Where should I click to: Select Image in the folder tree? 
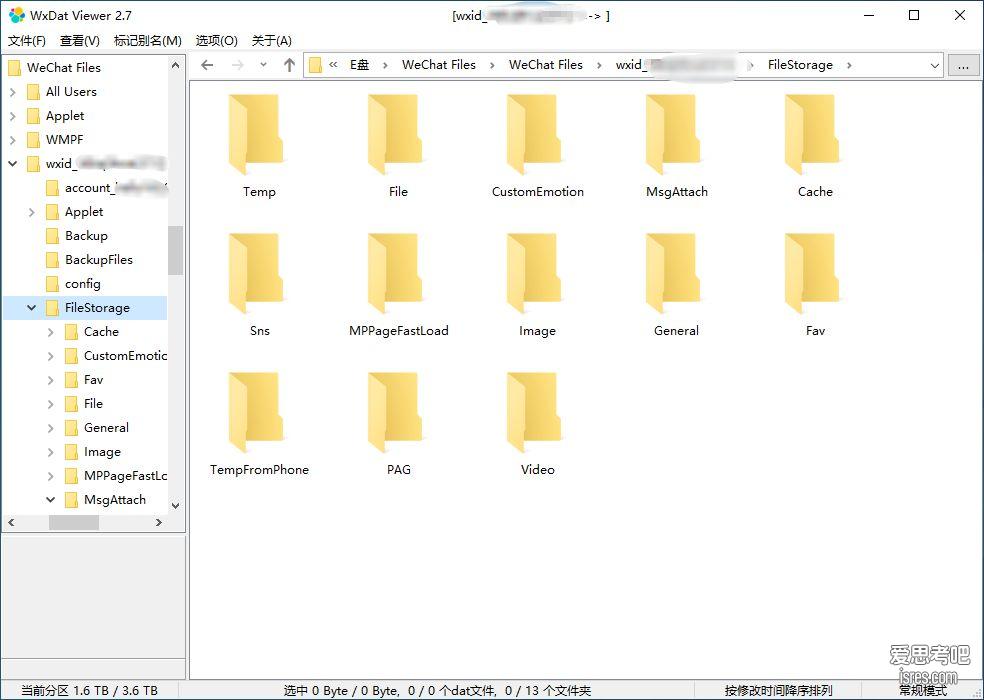(102, 451)
